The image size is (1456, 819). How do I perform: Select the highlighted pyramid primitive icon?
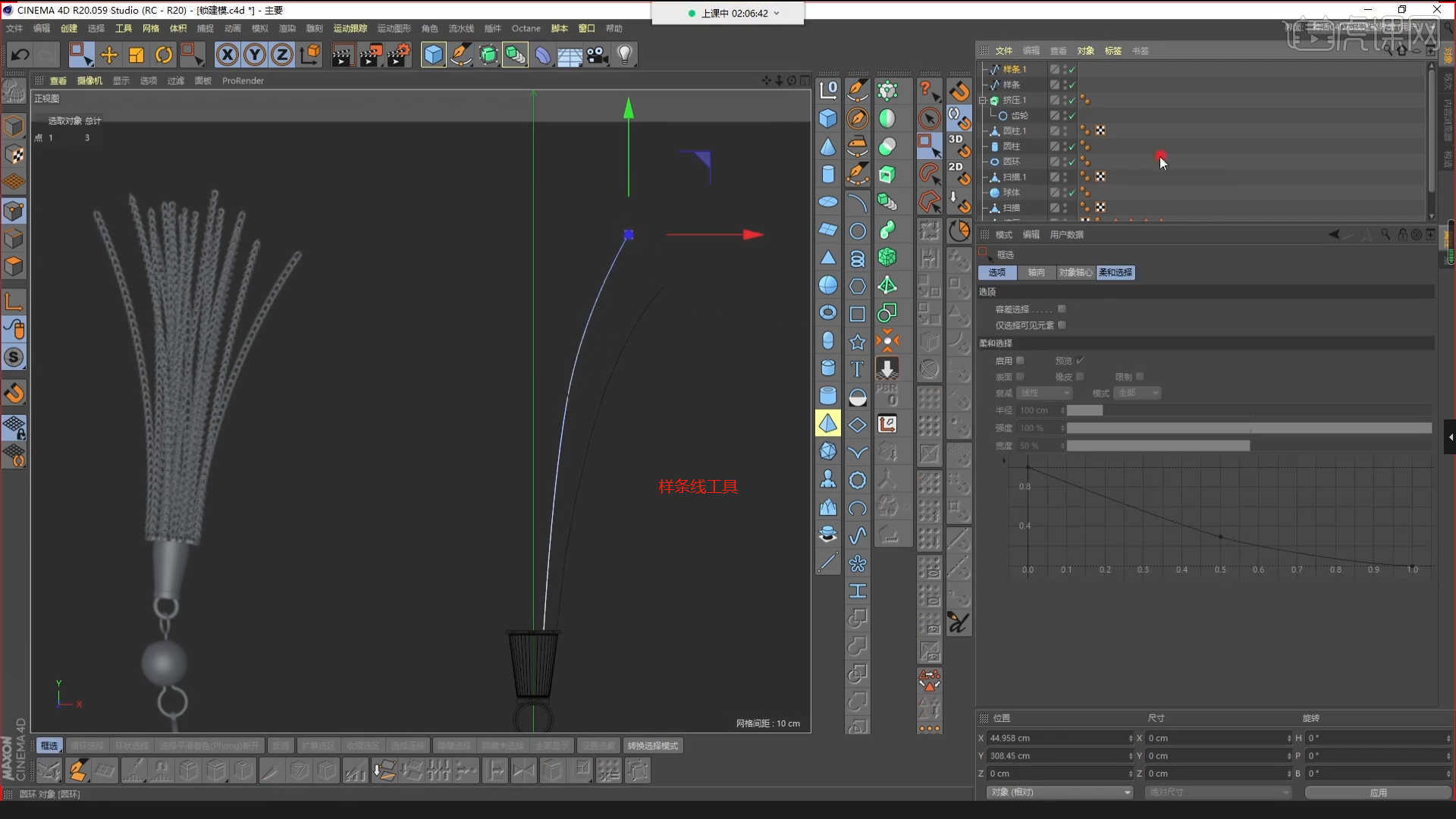click(x=828, y=424)
